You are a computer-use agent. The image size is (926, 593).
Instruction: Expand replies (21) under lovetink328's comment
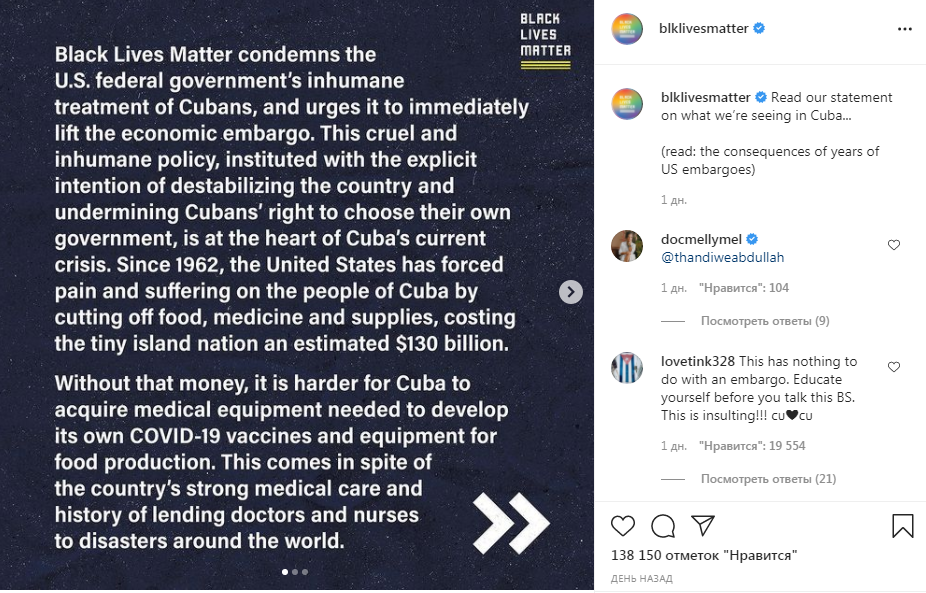coord(768,479)
